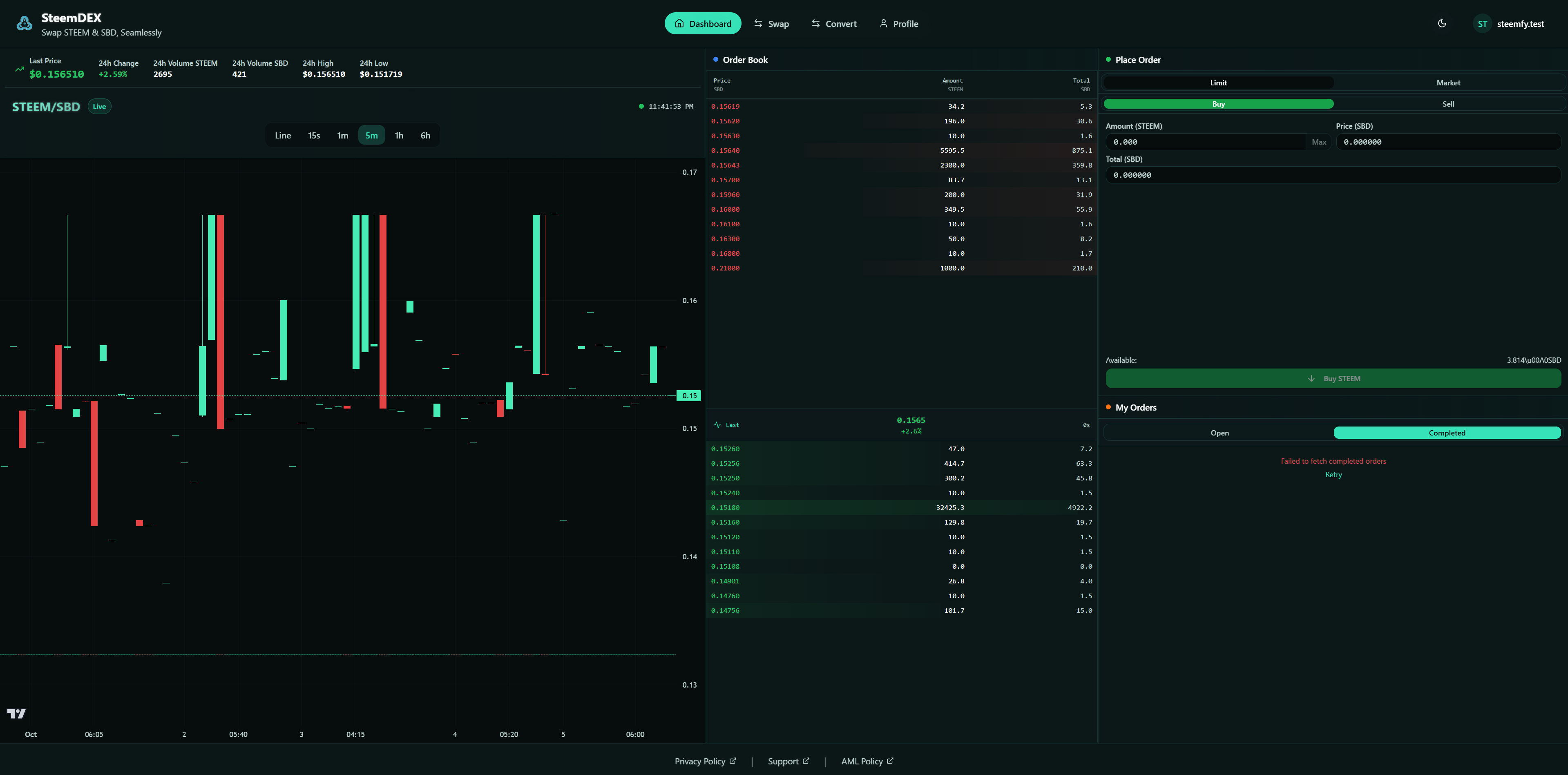Click the ST user avatar
Image resolution: width=1568 pixels, height=775 pixels.
tap(1482, 24)
